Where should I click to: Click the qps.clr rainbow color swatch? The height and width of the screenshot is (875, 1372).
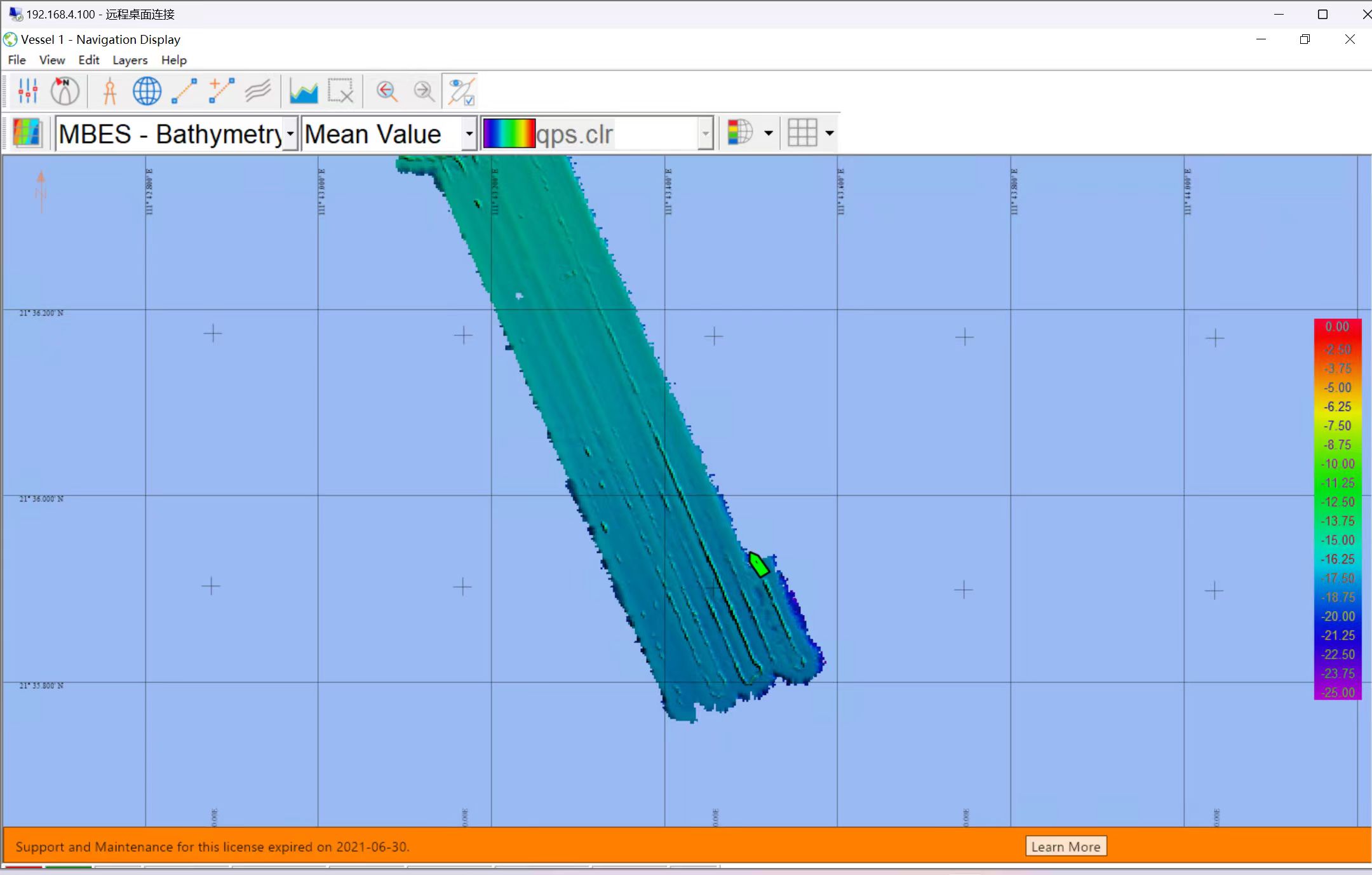pos(509,133)
